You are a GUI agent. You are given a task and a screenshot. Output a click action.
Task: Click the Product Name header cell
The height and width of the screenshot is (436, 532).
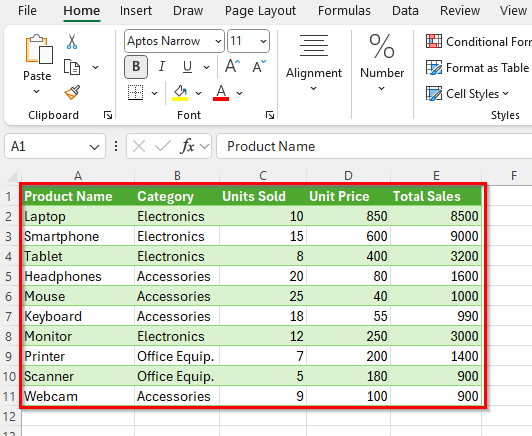click(78, 196)
